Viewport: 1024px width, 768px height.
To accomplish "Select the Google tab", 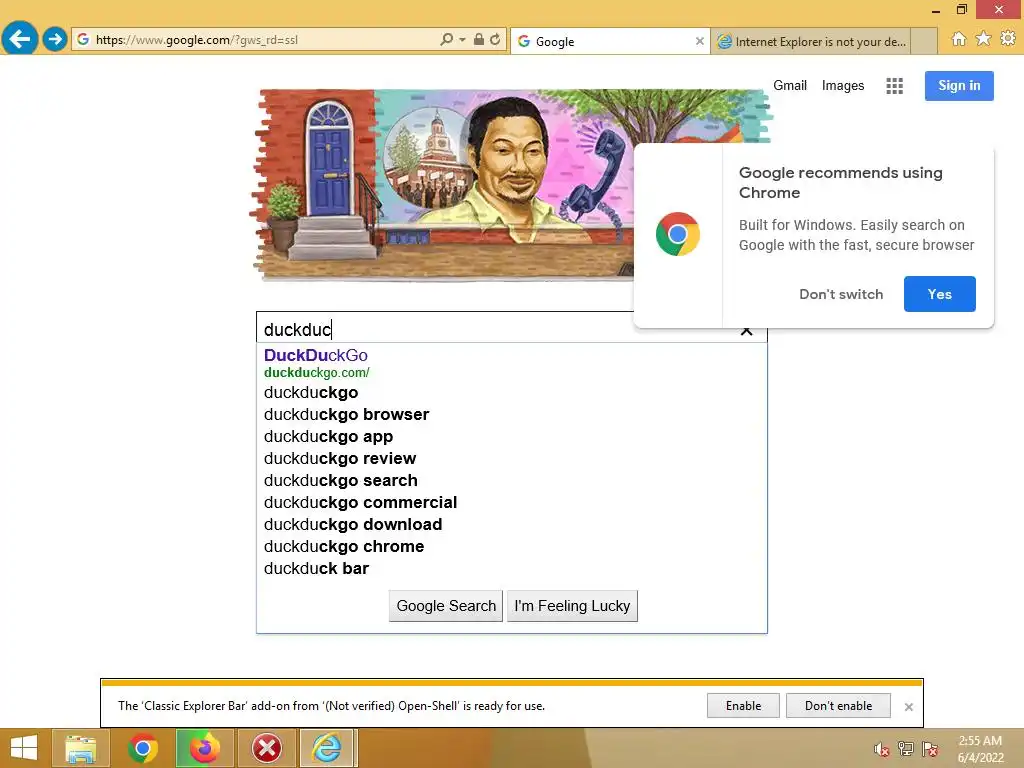I will click(x=610, y=41).
